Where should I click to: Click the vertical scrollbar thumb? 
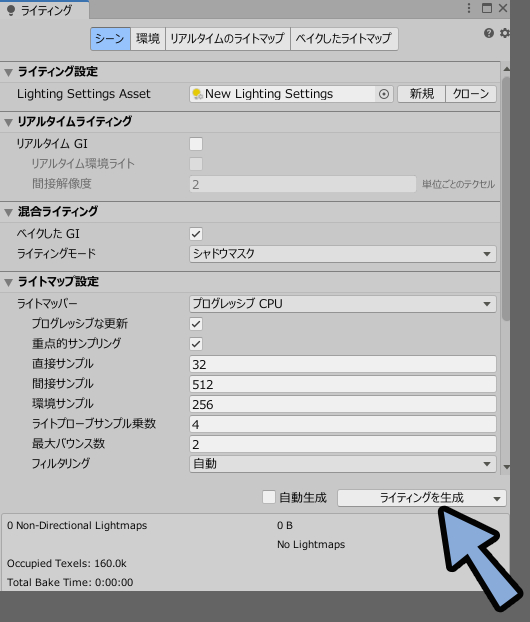click(506, 198)
